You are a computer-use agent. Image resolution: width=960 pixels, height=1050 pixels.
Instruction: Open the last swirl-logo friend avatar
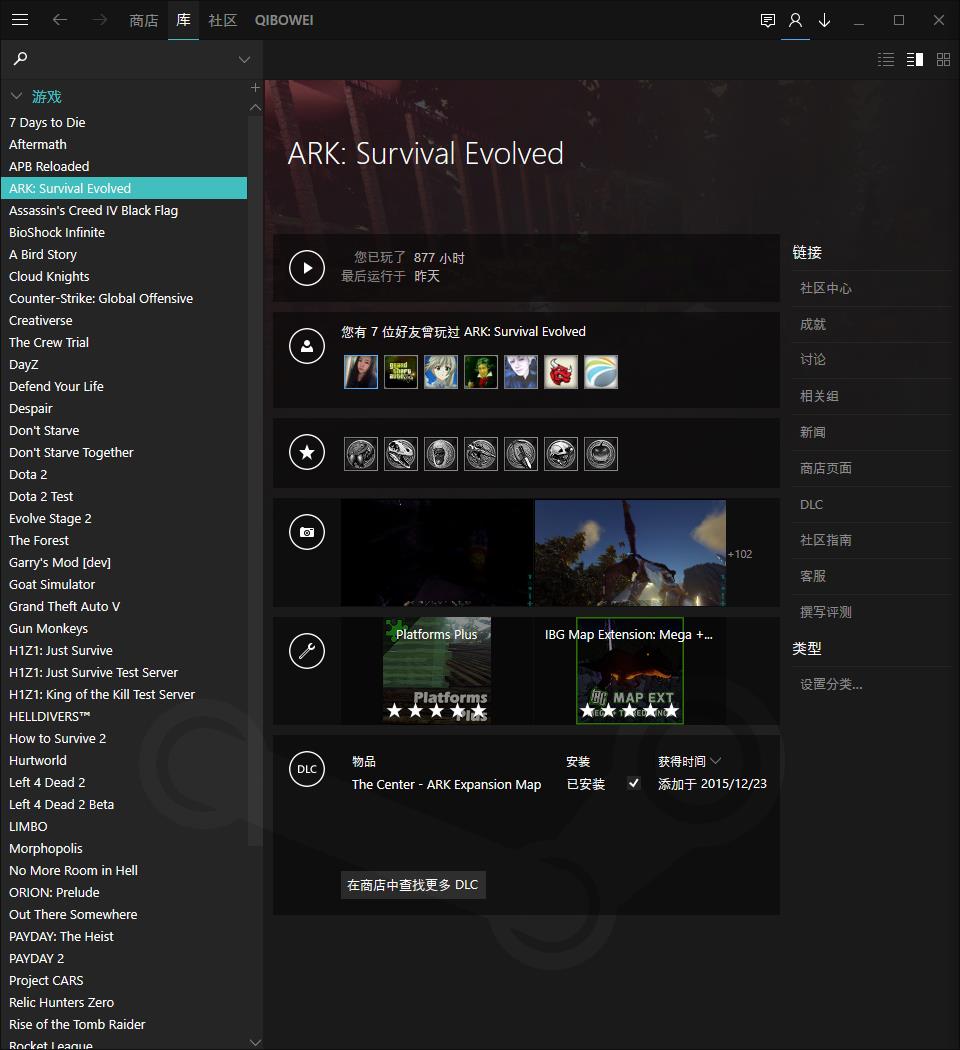click(601, 372)
